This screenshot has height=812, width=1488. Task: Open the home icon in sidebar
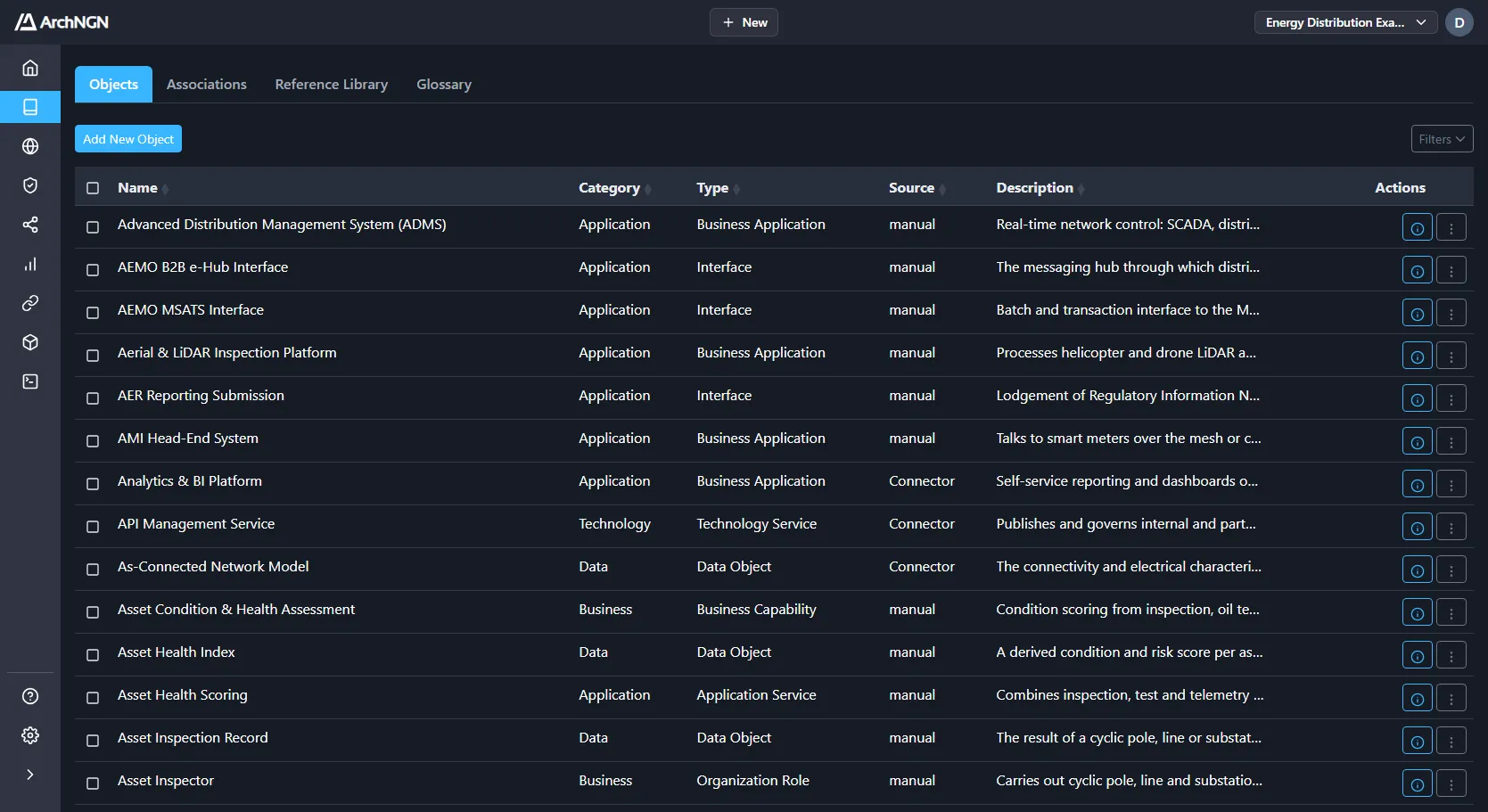tap(30, 68)
